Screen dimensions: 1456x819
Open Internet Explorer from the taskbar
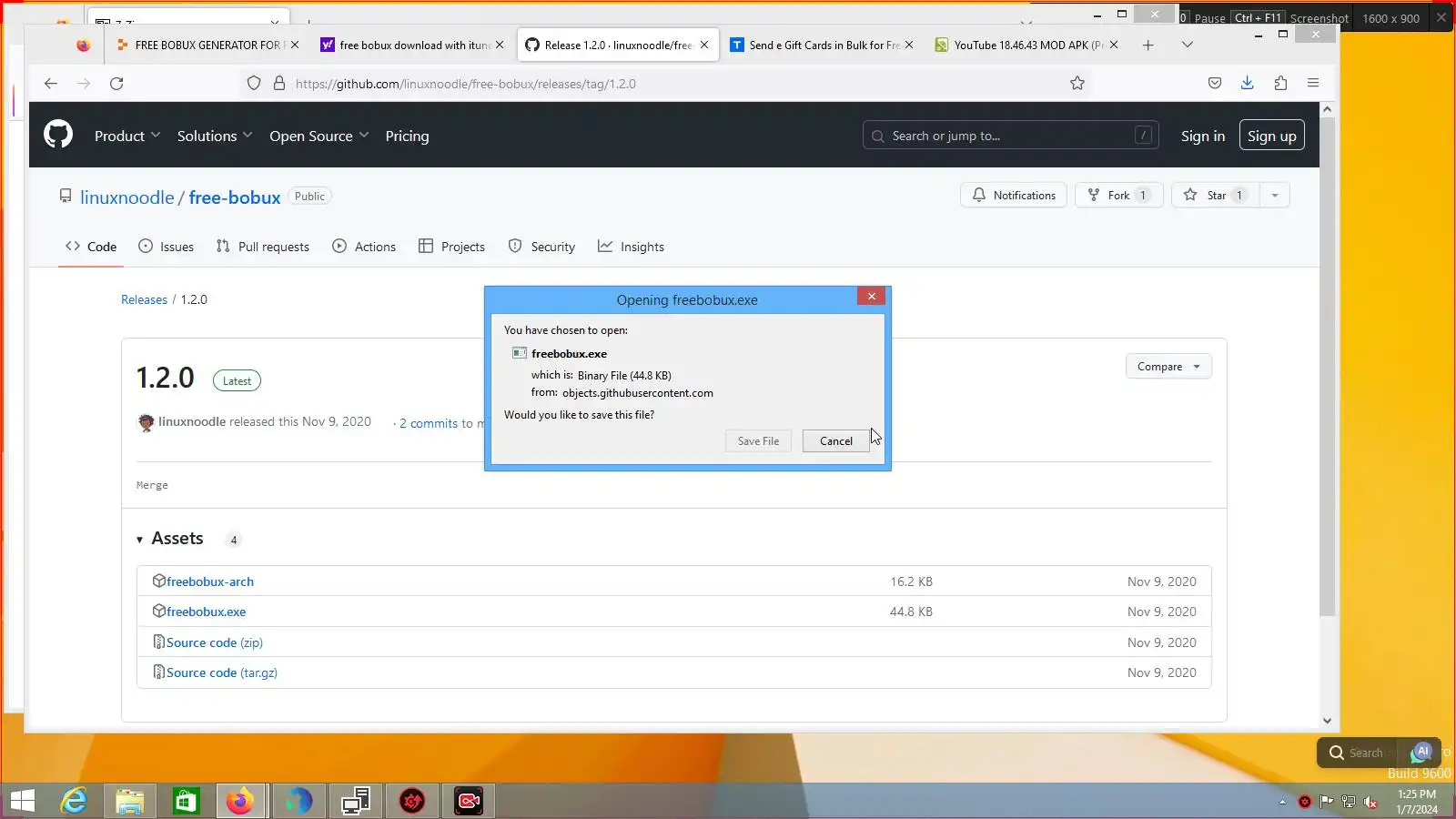pos(74,801)
